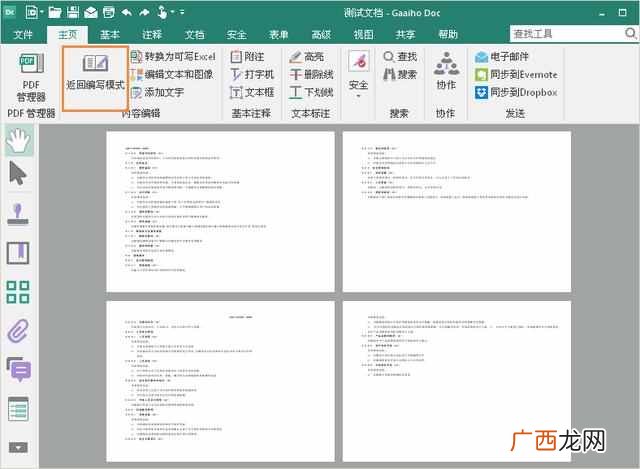Image resolution: width=640 pixels, height=469 pixels.
Task: Switch to the 文档 ribbon tab
Action: click(194, 35)
